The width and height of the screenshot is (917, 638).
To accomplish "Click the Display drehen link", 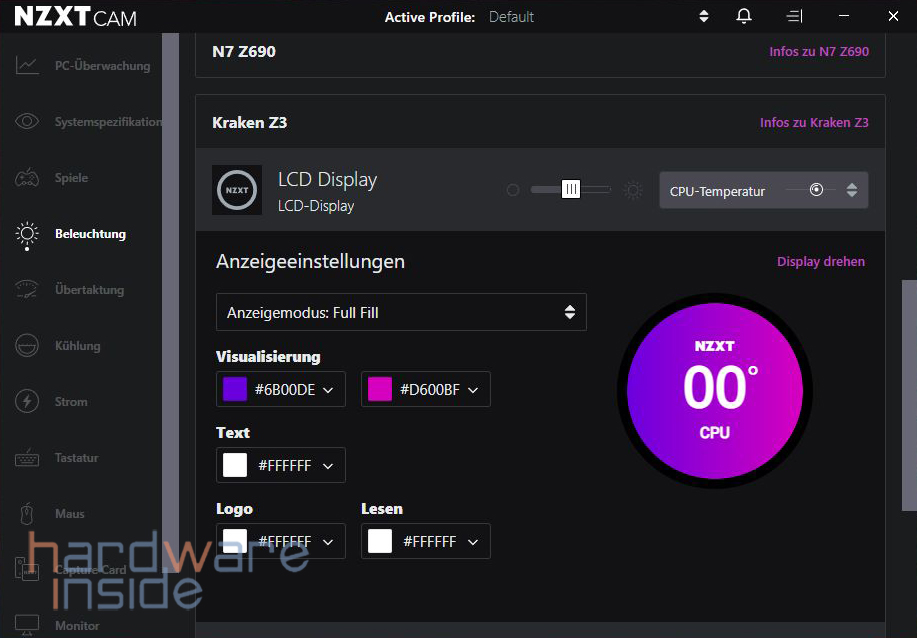I will pyautogui.click(x=821, y=261).
